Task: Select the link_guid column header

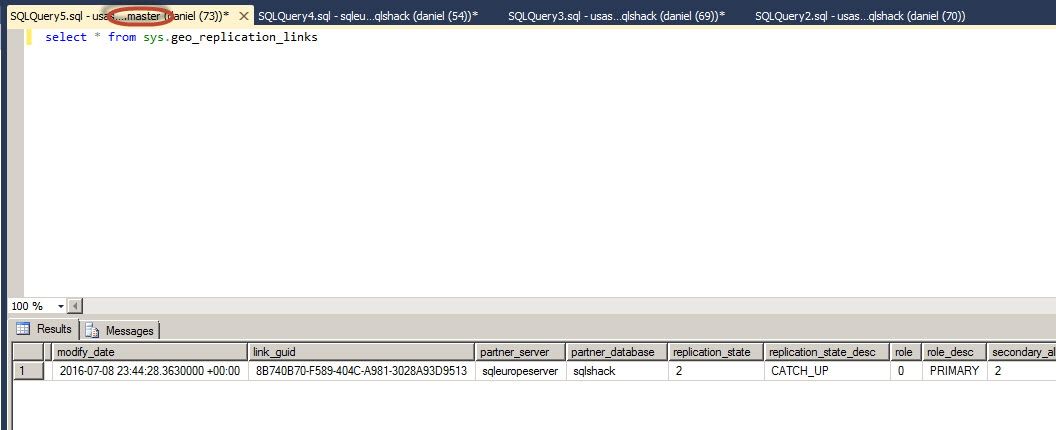Action: tap(362, 352)
